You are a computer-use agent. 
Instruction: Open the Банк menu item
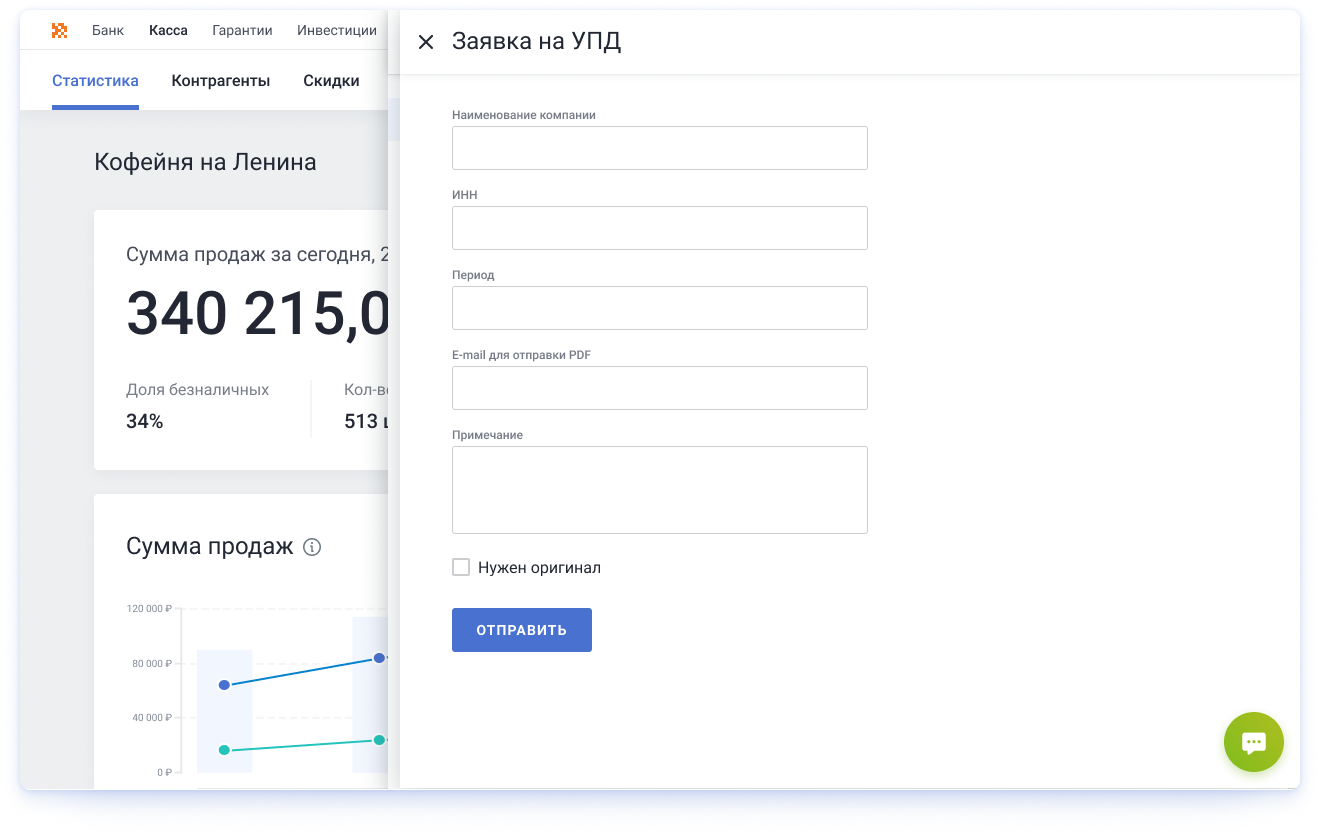(108, 30)
